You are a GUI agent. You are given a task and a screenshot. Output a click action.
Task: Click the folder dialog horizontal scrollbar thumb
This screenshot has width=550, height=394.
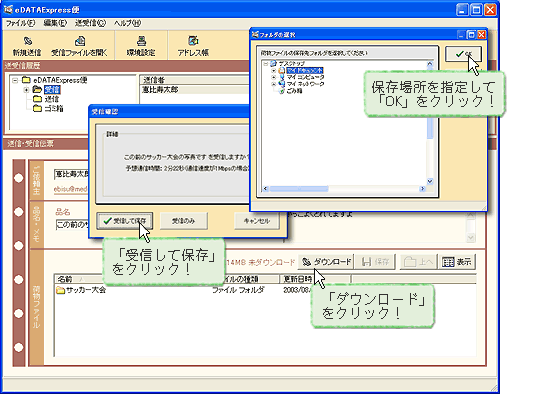[299, 189]
